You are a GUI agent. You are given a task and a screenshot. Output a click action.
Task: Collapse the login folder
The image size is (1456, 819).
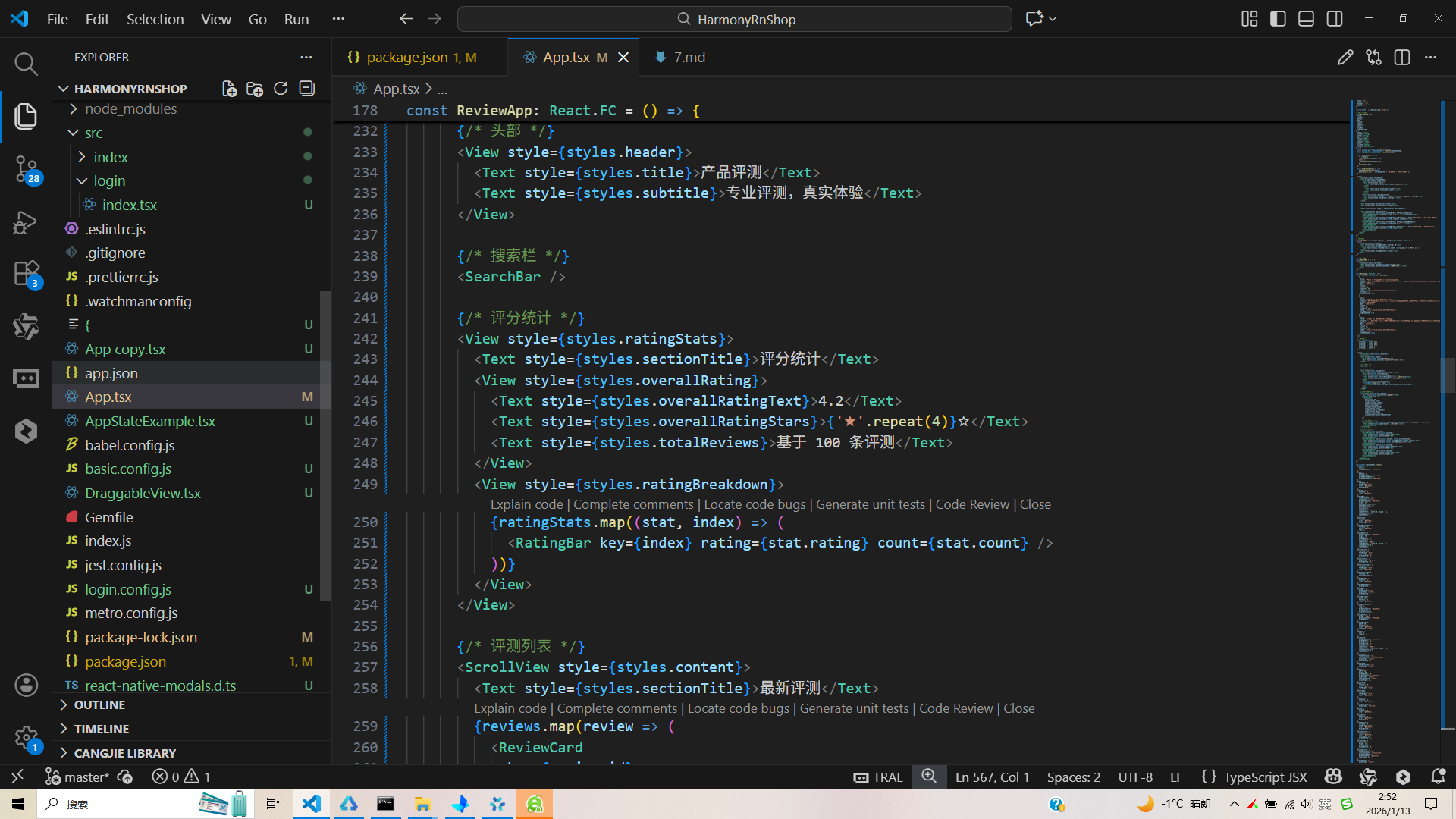[x=109, y=181]
